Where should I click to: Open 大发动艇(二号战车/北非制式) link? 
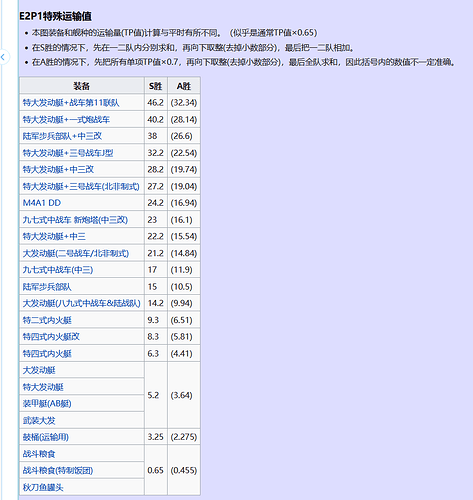point(76,253)
